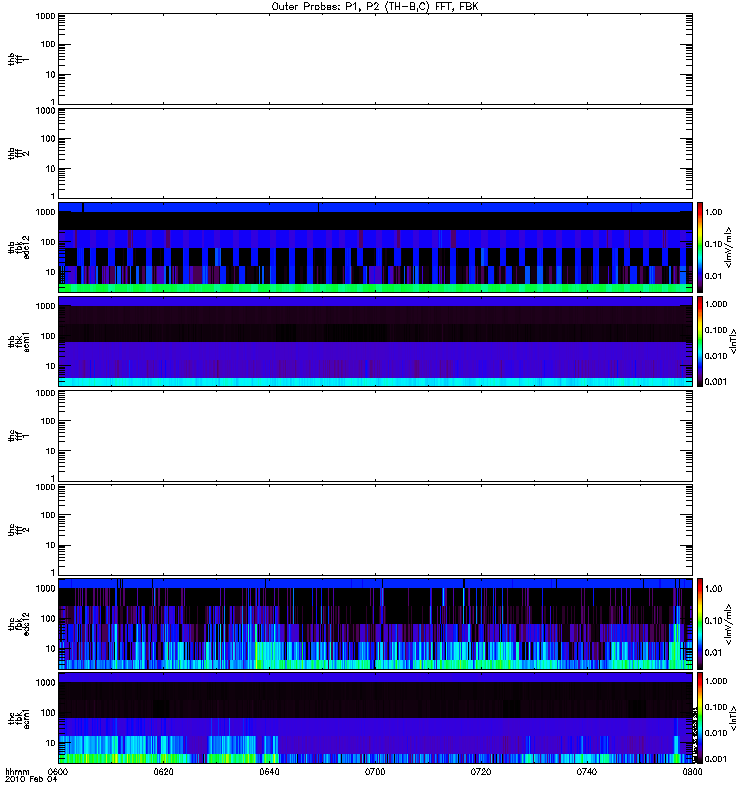Click the thc fbk edc12 color bar
The width and height of the screenshot is (750, 800).
coord(699,623)
